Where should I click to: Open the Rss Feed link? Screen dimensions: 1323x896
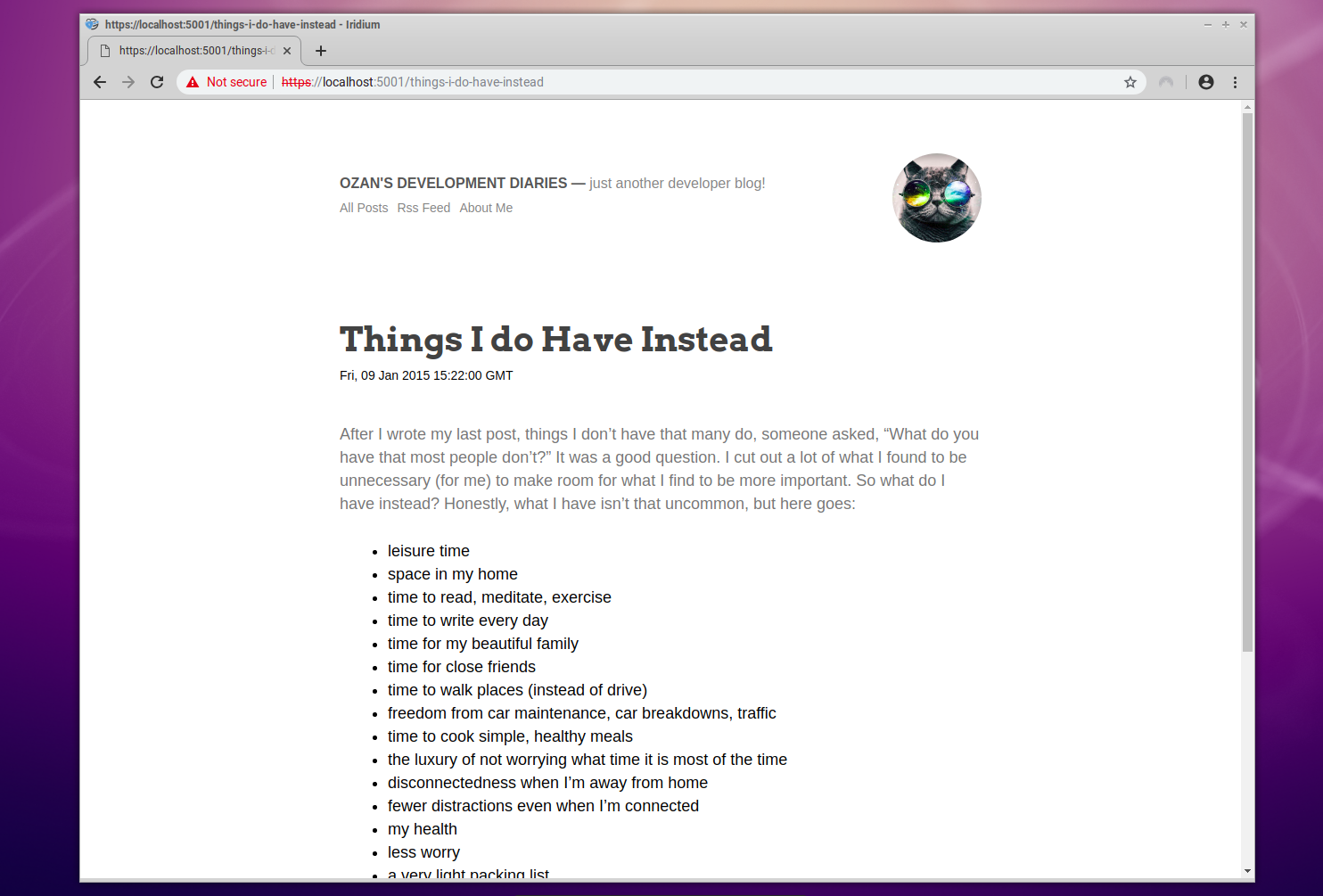pos(423,208)
